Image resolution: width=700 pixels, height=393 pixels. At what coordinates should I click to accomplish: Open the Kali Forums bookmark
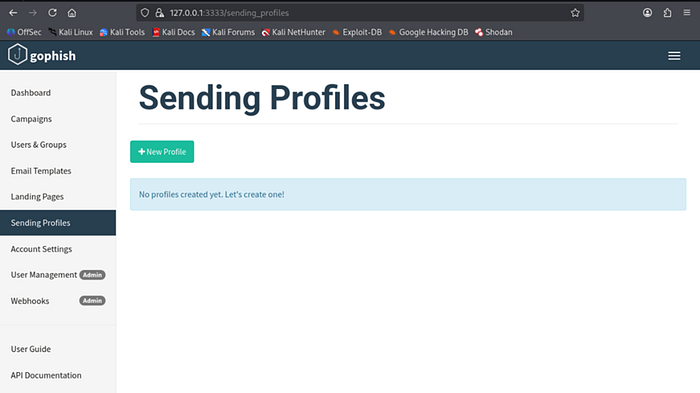pos(228,32)
